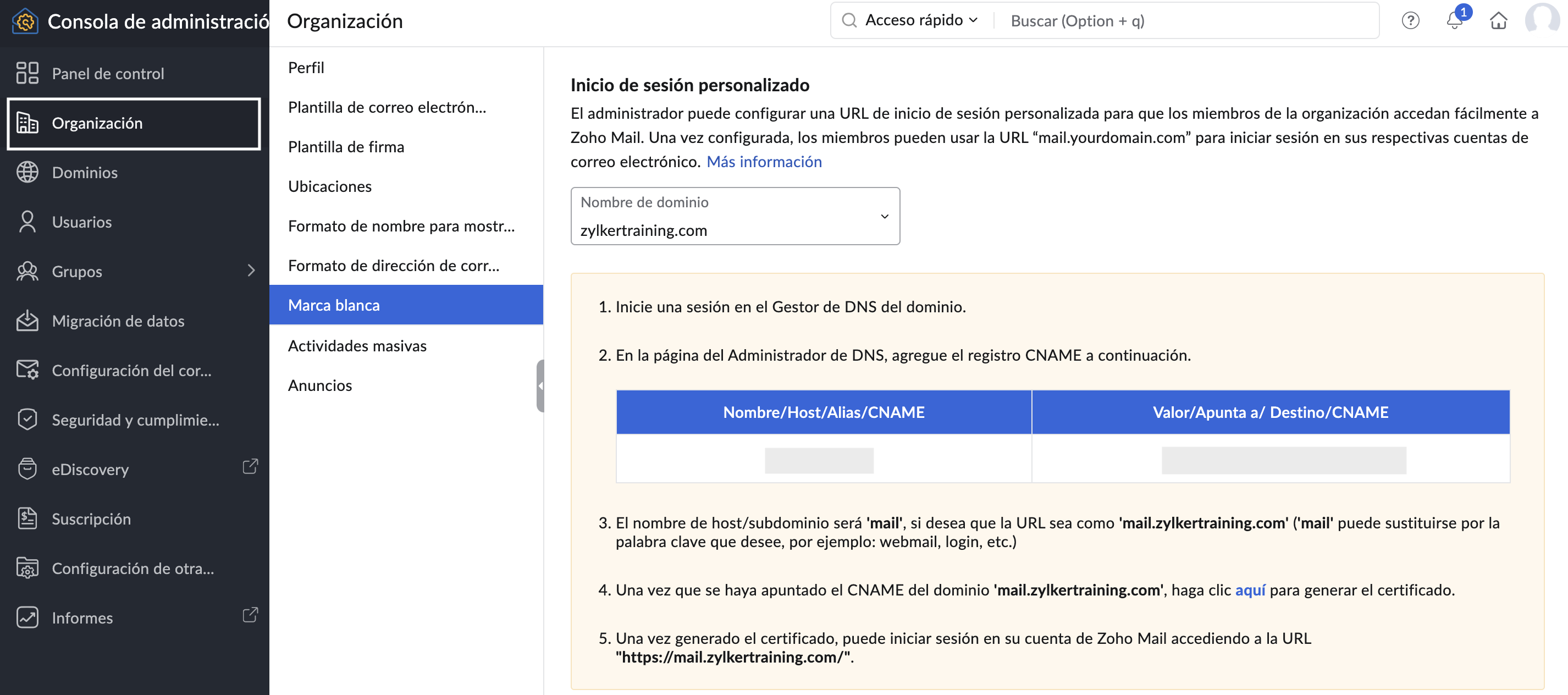Click the Dominios globe icon
Image resolution: width=1568 pixels, height=695 pixels.
27,172
